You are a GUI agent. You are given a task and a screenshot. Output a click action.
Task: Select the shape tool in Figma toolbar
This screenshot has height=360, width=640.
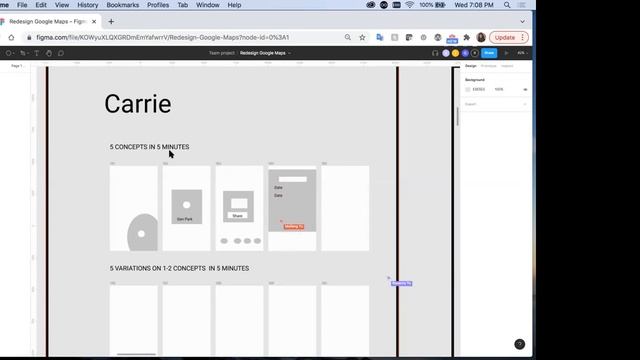9,53
